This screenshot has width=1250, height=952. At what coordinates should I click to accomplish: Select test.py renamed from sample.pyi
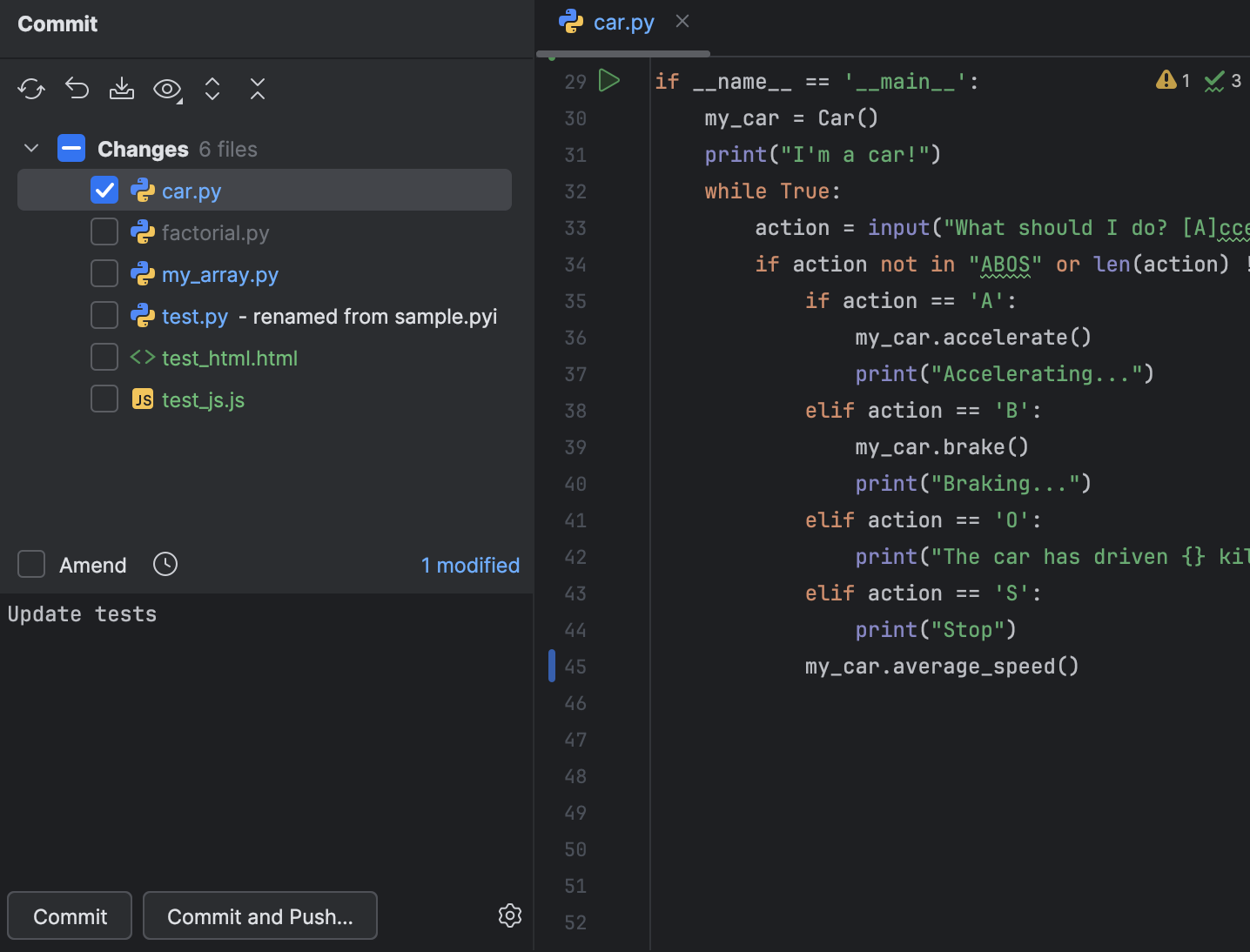195,316
